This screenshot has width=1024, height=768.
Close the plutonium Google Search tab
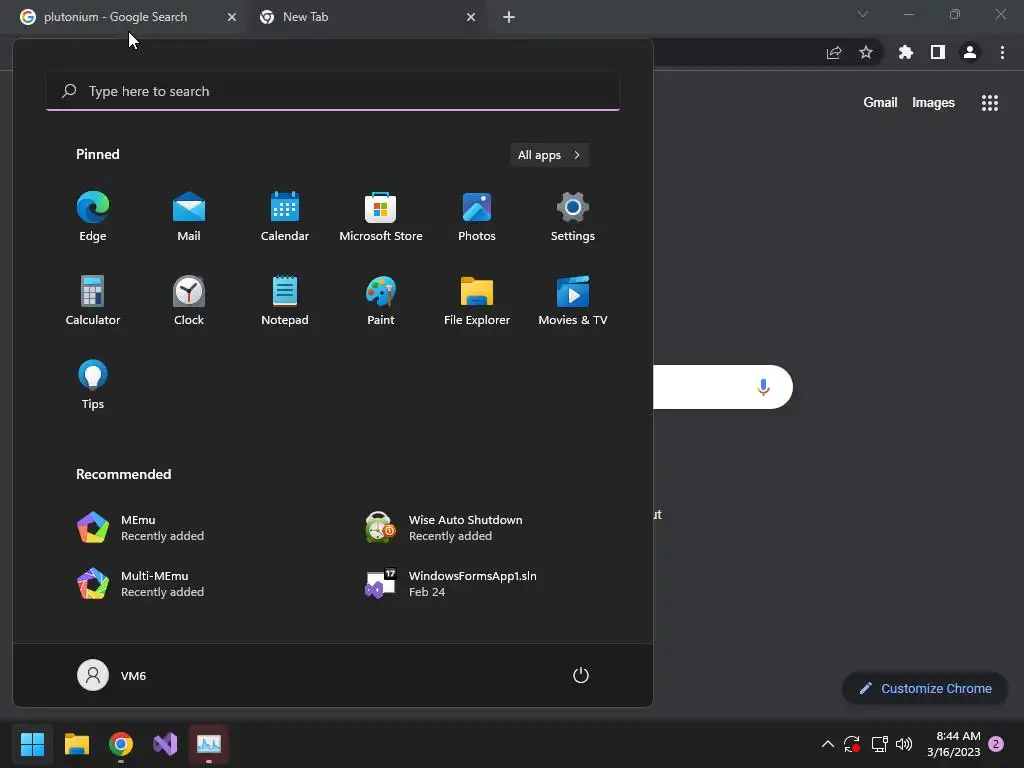click(x=231, y=17)
